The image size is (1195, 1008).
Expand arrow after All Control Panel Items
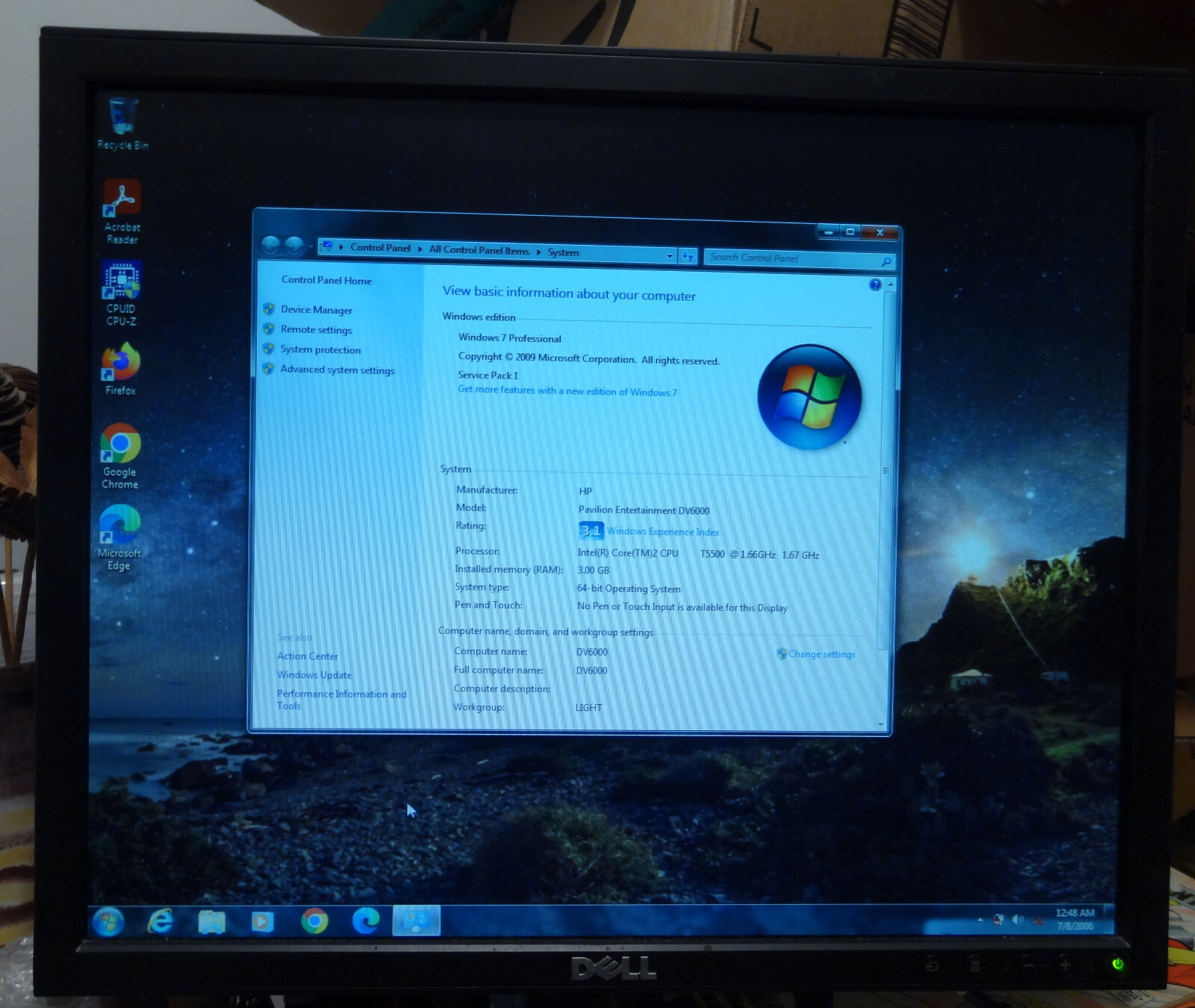(x=538, y=252)
